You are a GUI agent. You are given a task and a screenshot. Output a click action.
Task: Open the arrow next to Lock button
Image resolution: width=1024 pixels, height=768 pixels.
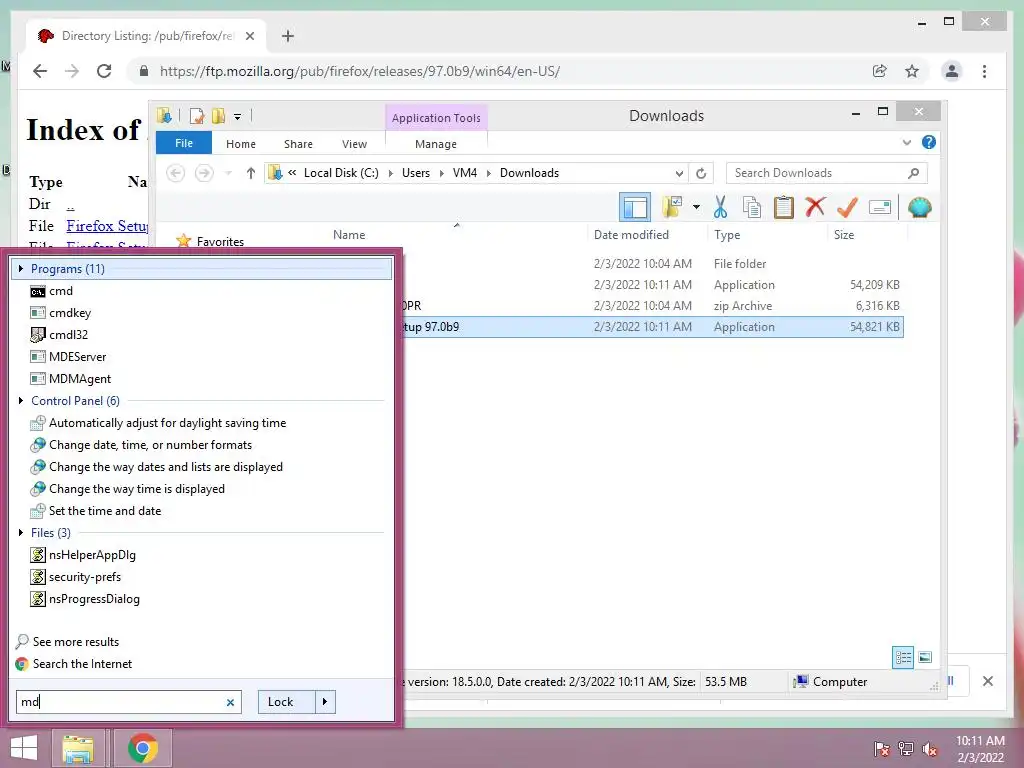click(325, 701)
